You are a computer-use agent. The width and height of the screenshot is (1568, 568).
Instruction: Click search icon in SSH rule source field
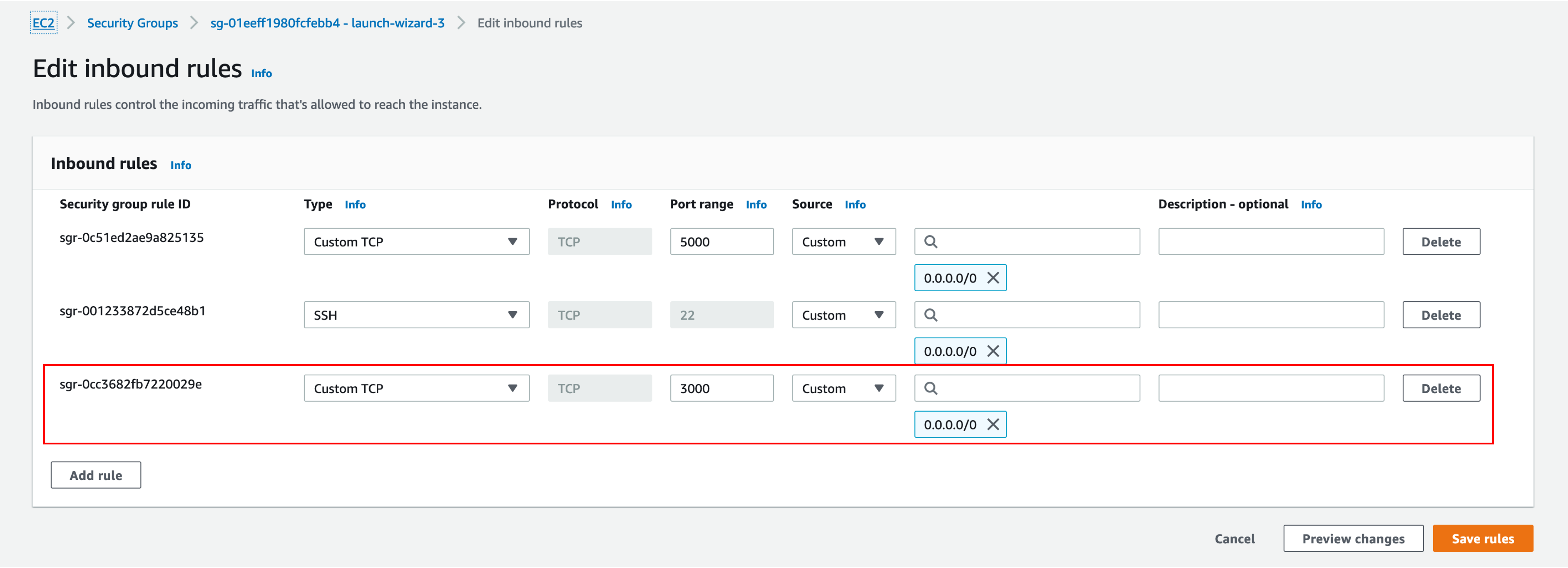931,315
